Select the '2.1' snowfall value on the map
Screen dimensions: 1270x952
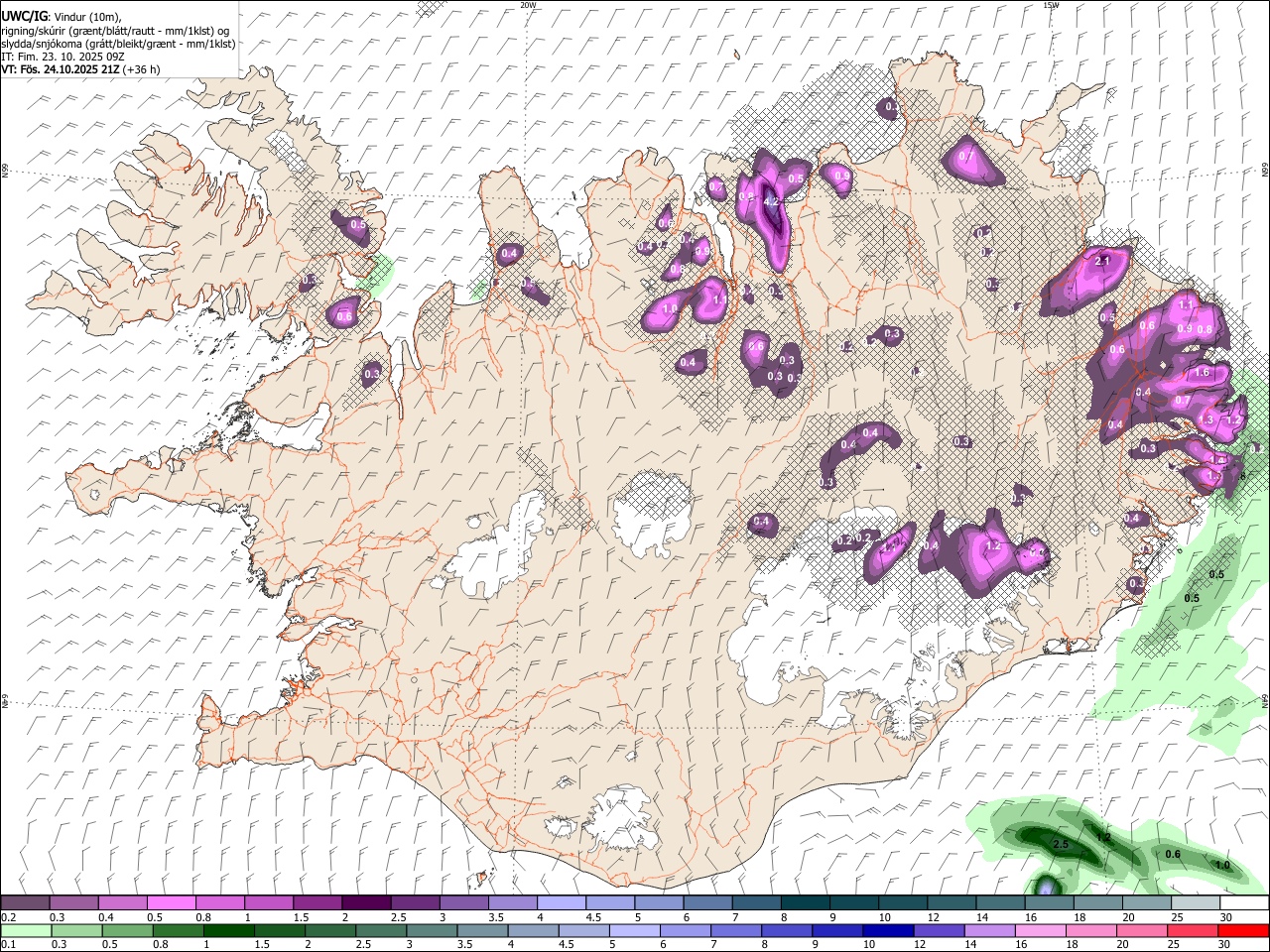pyautogui.click(x=1101, y=261)
